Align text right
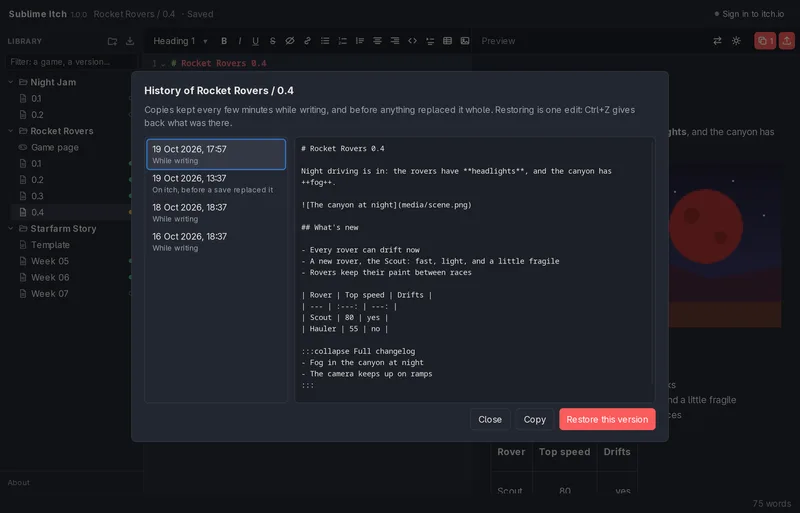800x513 pixels. tap(395, 41)
